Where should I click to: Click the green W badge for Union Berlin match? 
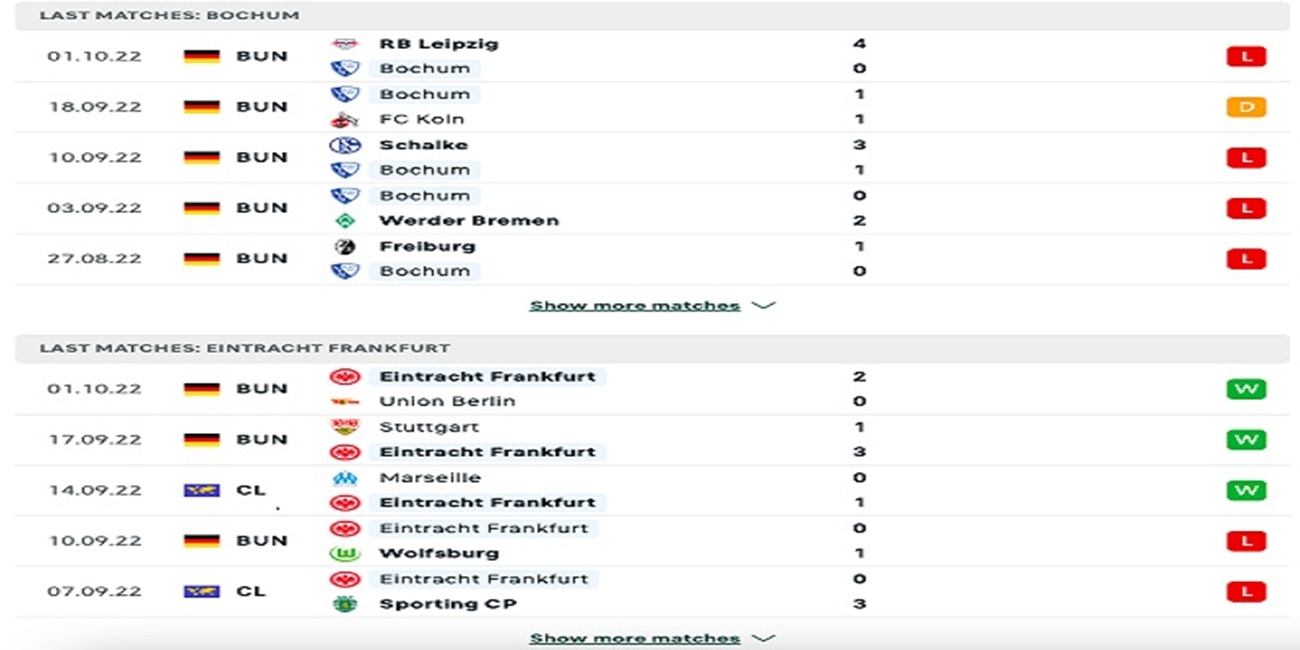pos(1246,389)
